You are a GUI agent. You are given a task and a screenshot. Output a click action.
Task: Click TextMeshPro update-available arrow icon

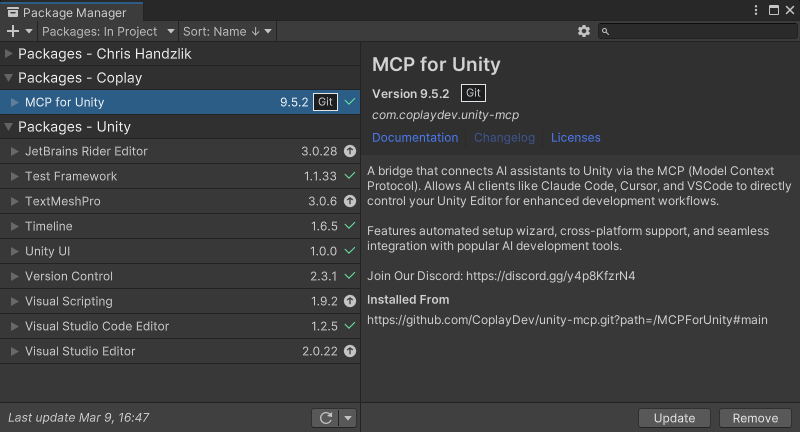click(350, 201)
